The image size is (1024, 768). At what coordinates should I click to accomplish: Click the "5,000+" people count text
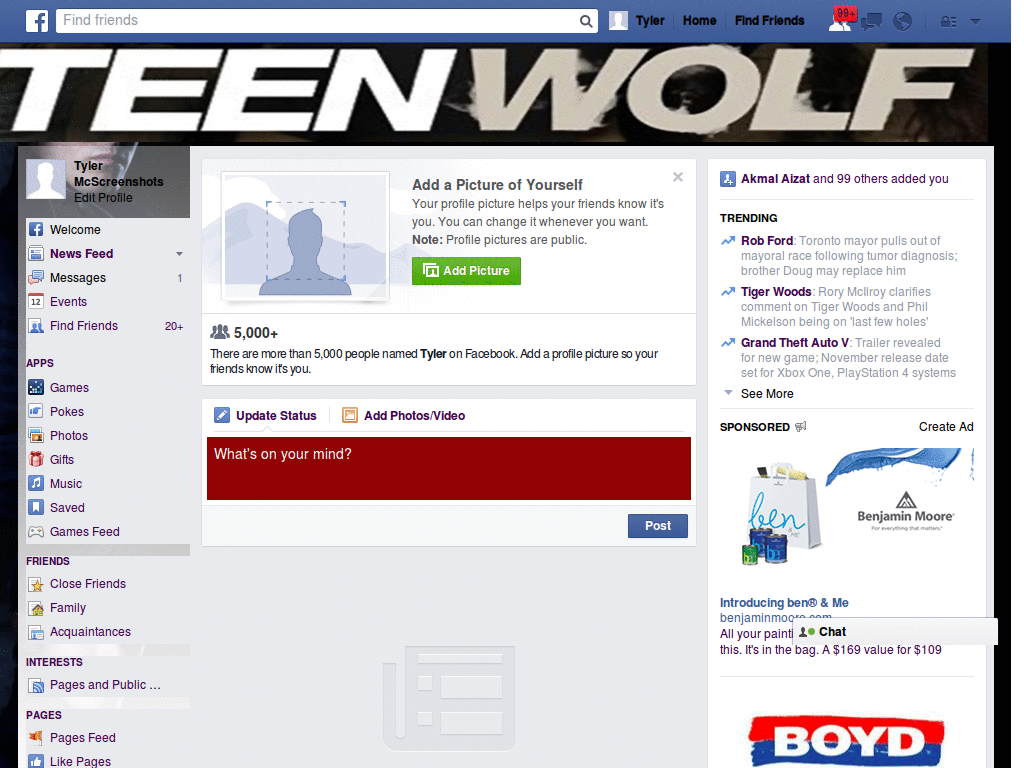pos(256,333)
